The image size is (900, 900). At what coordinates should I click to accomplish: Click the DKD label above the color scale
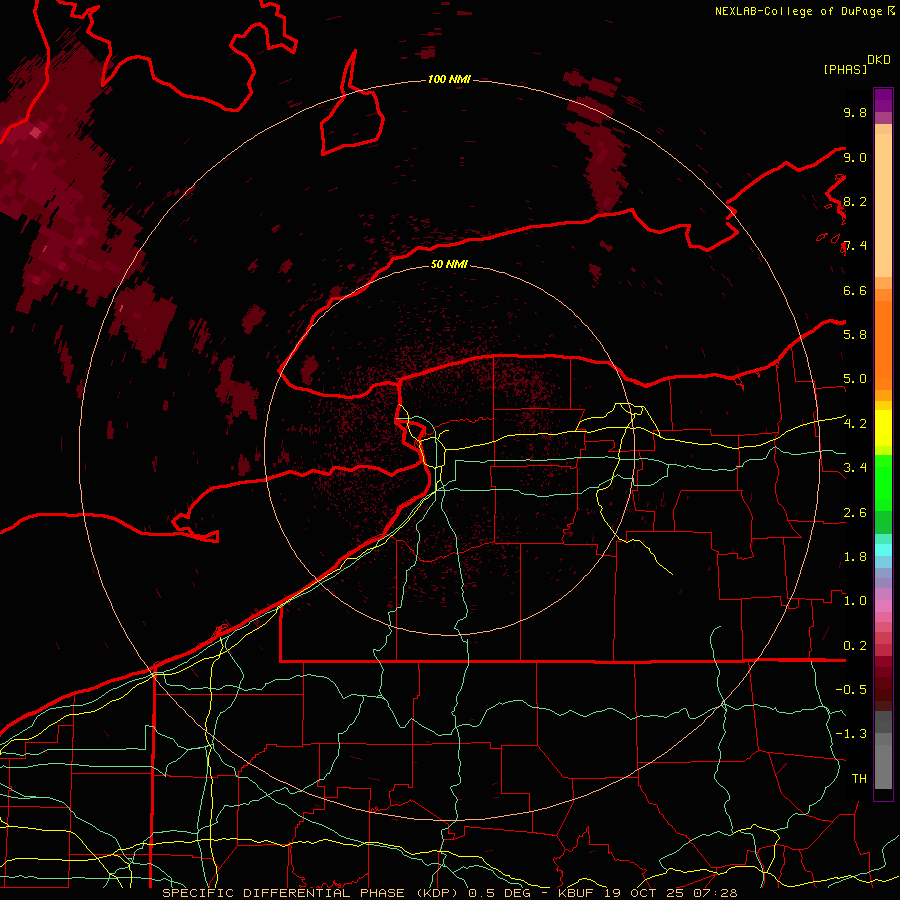pyautogui.click(x=878, y=60)
